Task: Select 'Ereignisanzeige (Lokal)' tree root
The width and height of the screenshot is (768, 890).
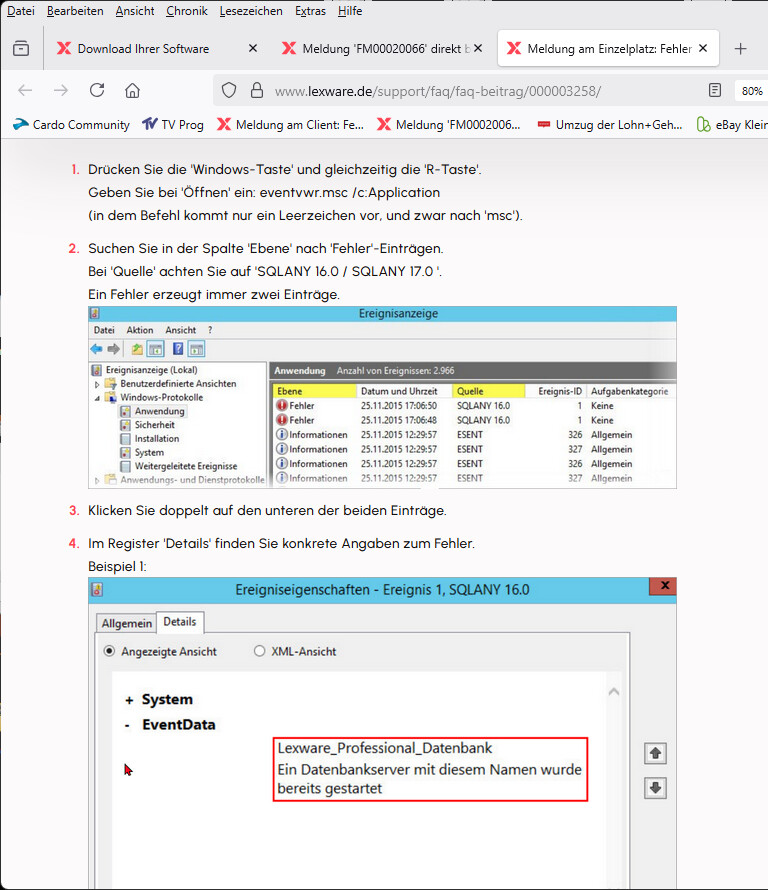Action: point(145,370)
